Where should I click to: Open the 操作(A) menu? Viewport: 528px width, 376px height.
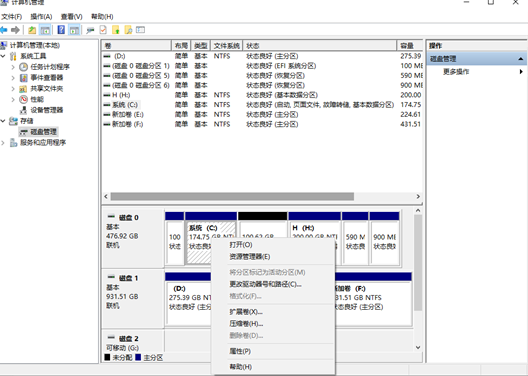click(x=41, y=16)
